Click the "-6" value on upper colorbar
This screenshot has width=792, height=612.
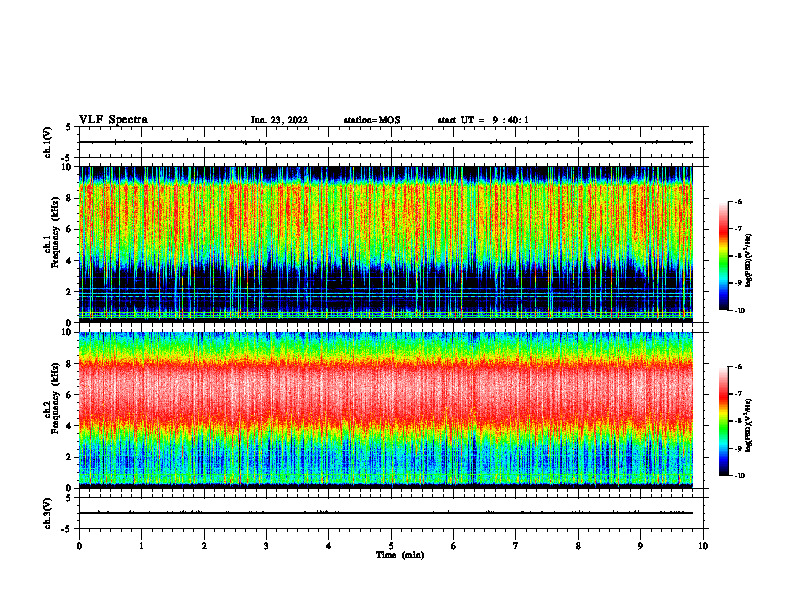tap(738, 202)
